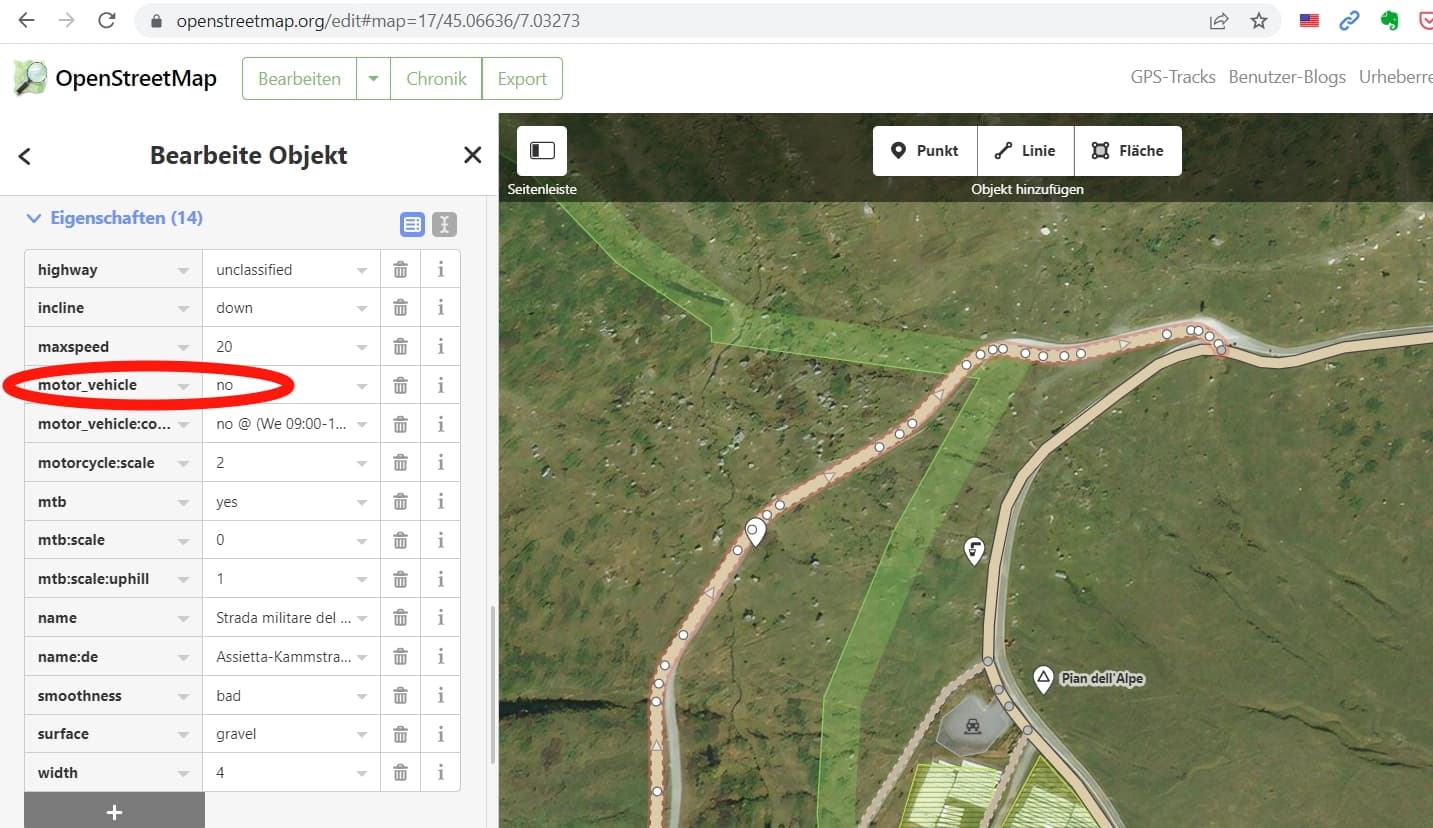Screen dimensions: 1433x828
Task: Close the Bearbeite Objekt panel
Action: pos(473,155)
